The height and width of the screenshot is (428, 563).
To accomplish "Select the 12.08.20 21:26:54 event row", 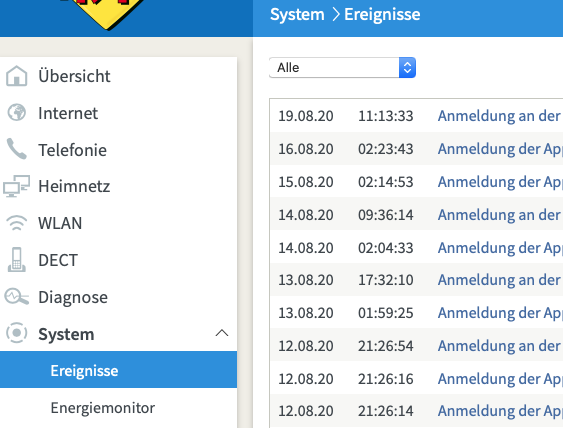I will coord(417,346).
